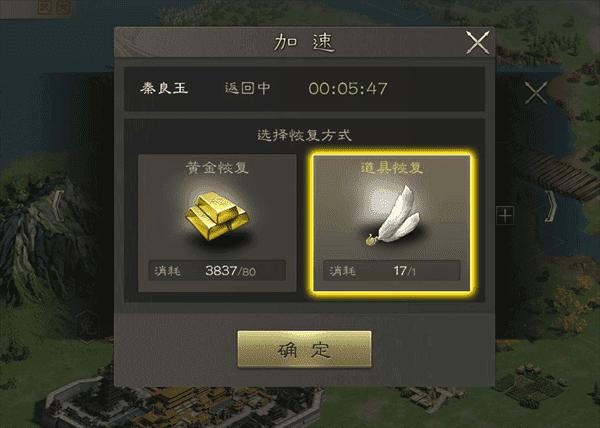600x428 pixels.
Task: Click the 00:05:47 countdown timer
Action: pyautogui.click(x=348, y=89)
